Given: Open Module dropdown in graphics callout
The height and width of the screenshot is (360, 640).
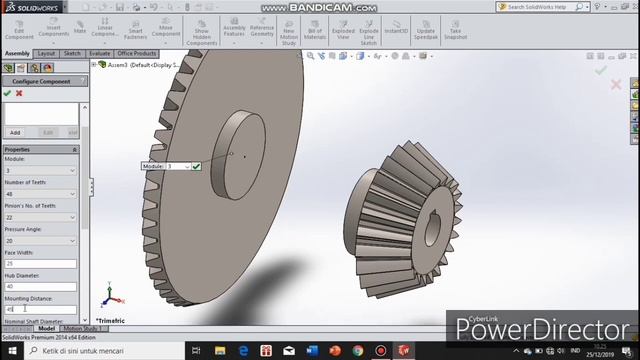Looking at the screenshot, I should pyautogui.click(x=187, y=166).
